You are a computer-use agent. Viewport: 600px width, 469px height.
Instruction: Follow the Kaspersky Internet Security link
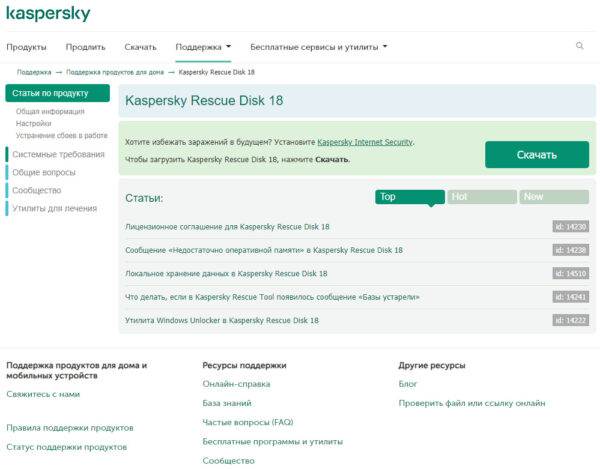pos(365,142)
